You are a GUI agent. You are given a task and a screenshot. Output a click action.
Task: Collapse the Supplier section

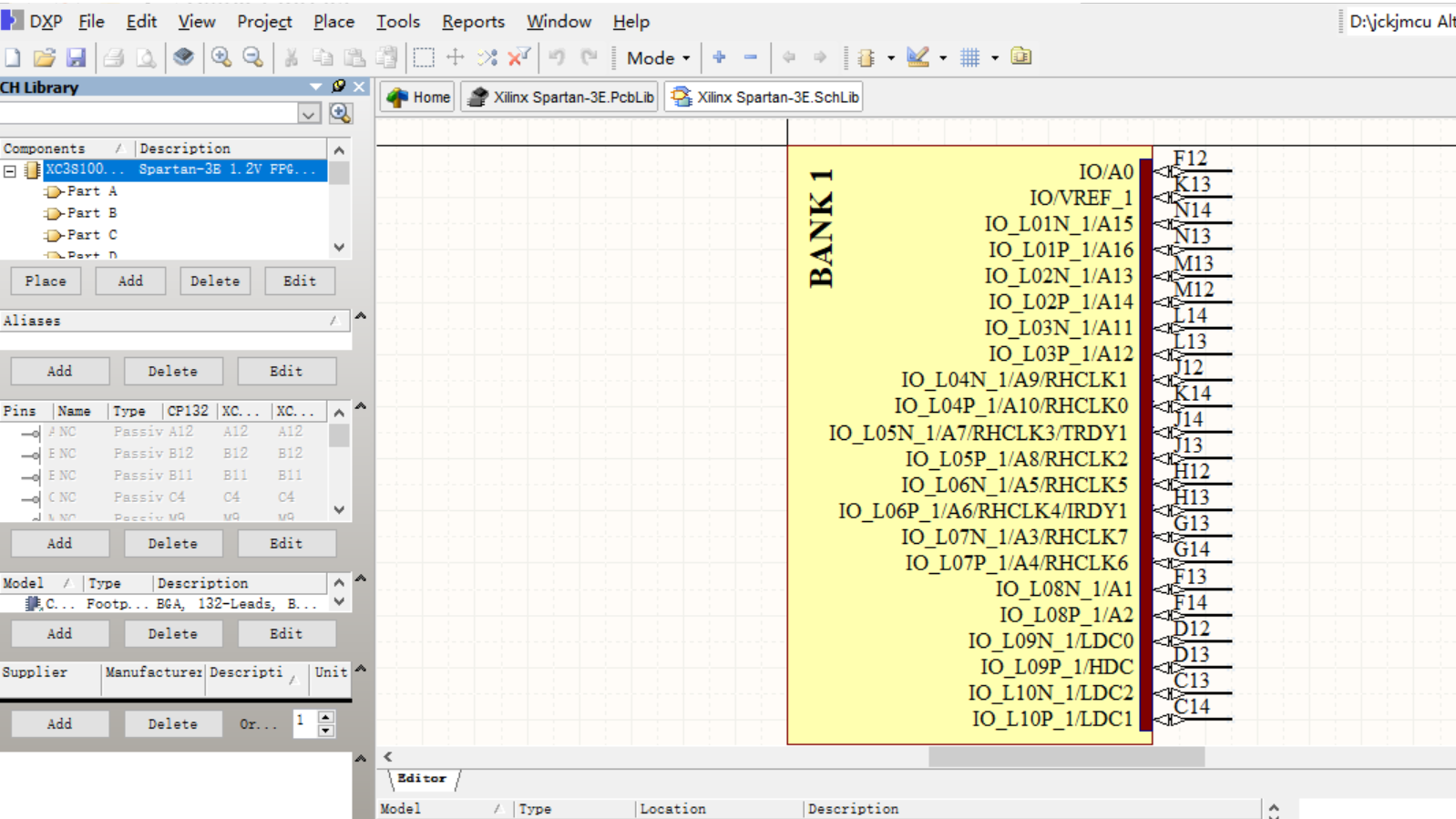point(361,669)
